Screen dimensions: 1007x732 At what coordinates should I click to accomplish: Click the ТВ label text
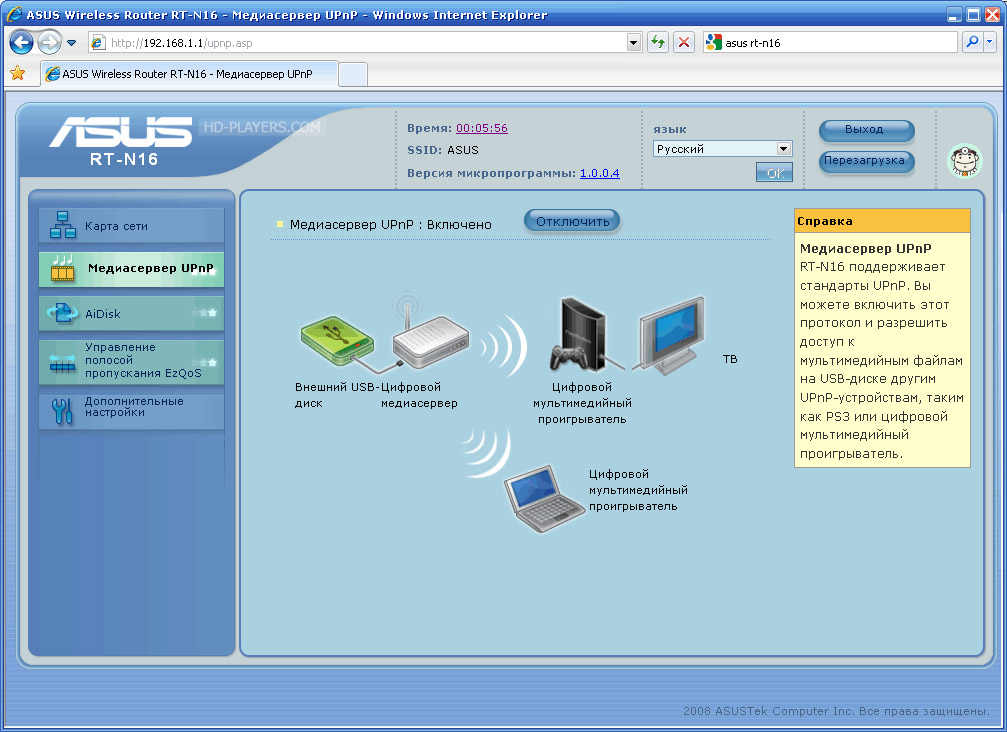click(x=730, y=359)
